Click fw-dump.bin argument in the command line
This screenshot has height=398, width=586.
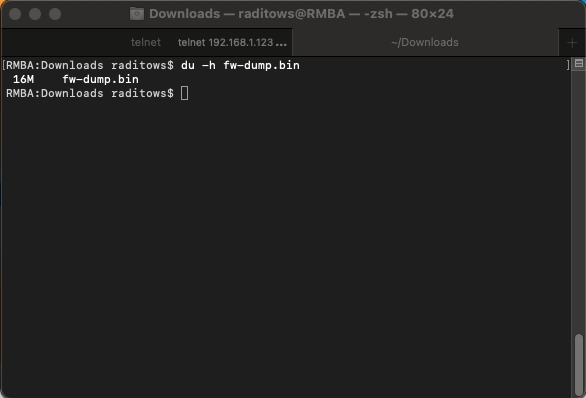[262, 65]
